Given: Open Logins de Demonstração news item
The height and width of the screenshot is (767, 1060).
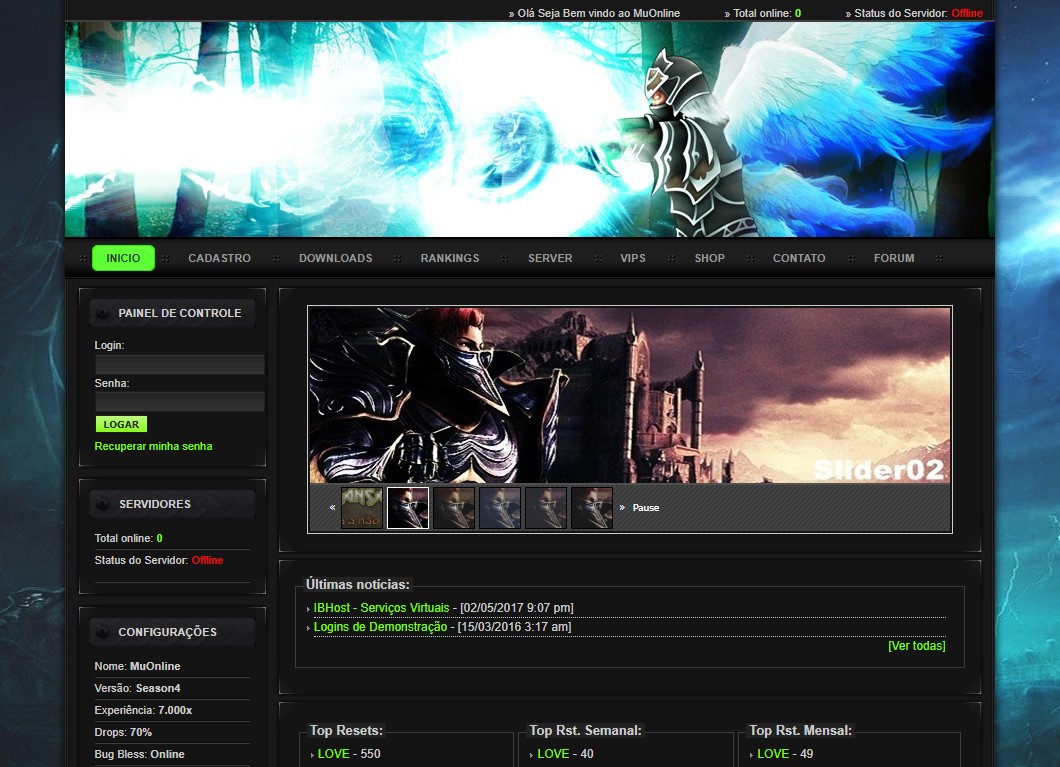Looking at the screenshot, I should coord(381,626).
